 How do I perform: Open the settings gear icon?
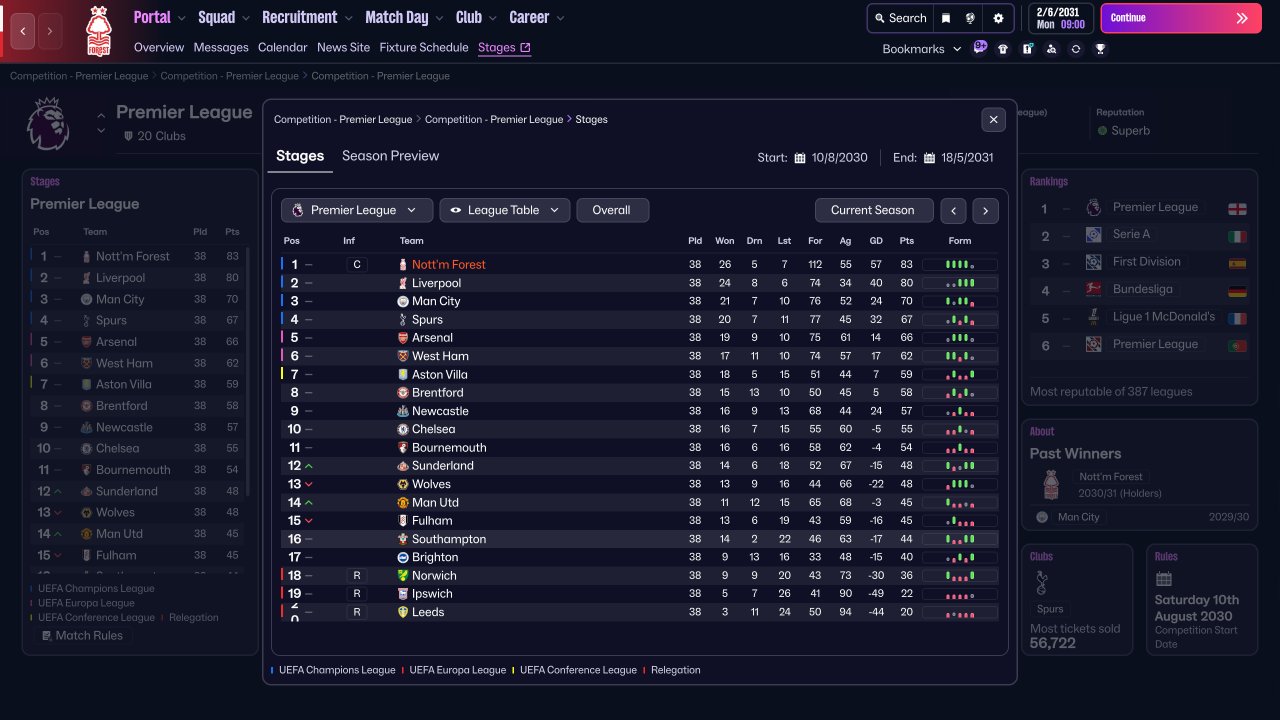[998, 18]
